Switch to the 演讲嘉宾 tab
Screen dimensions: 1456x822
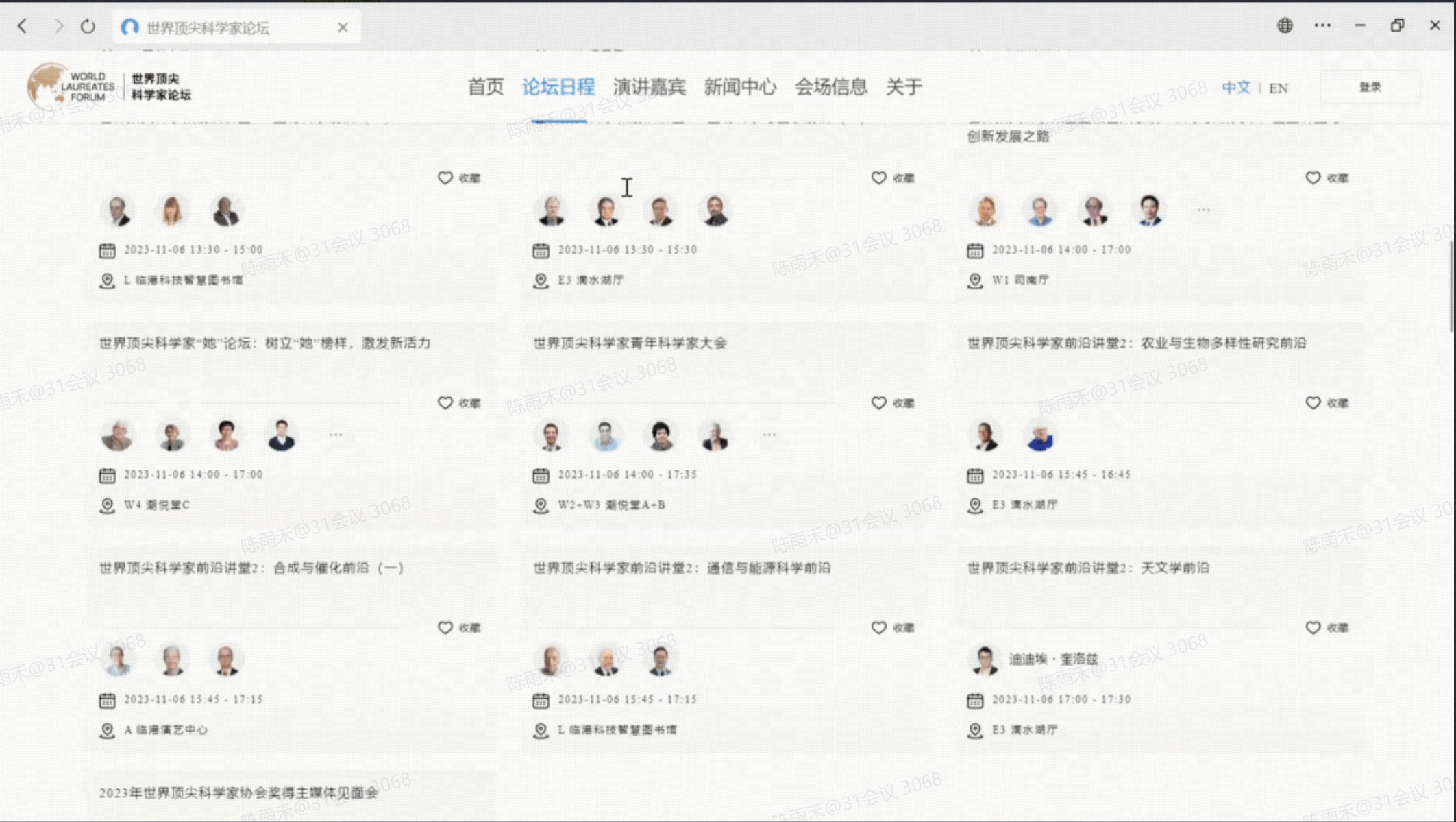coord(650,87)
